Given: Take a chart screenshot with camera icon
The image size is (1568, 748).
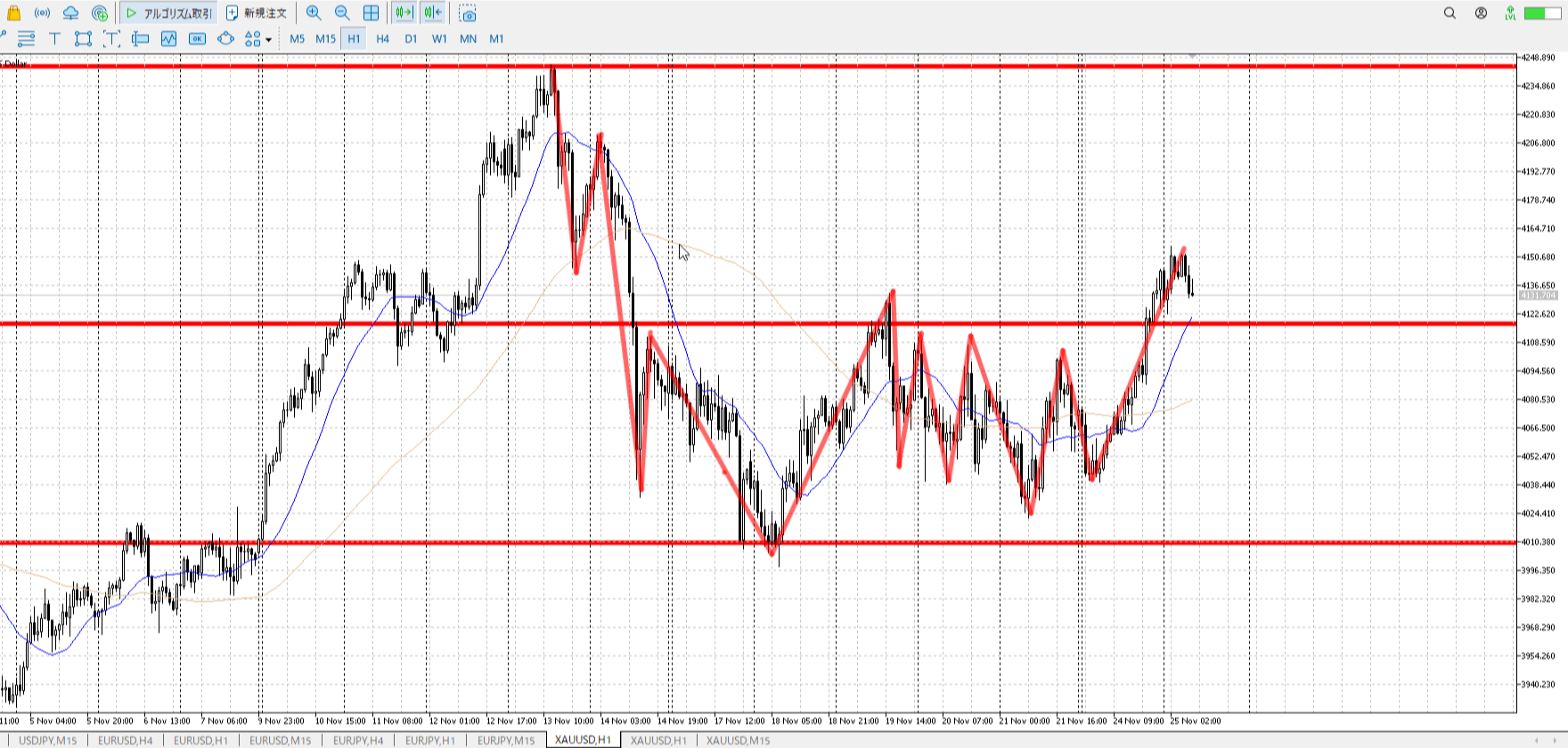Looking at the screenshot, I should tap(468, 13).
